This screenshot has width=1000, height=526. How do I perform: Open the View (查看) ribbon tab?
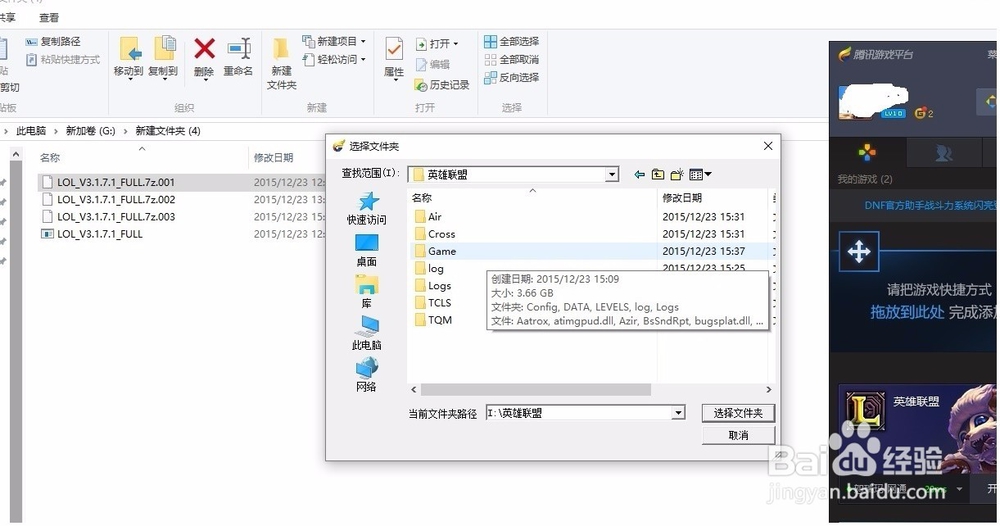click(x=48, y=18)
